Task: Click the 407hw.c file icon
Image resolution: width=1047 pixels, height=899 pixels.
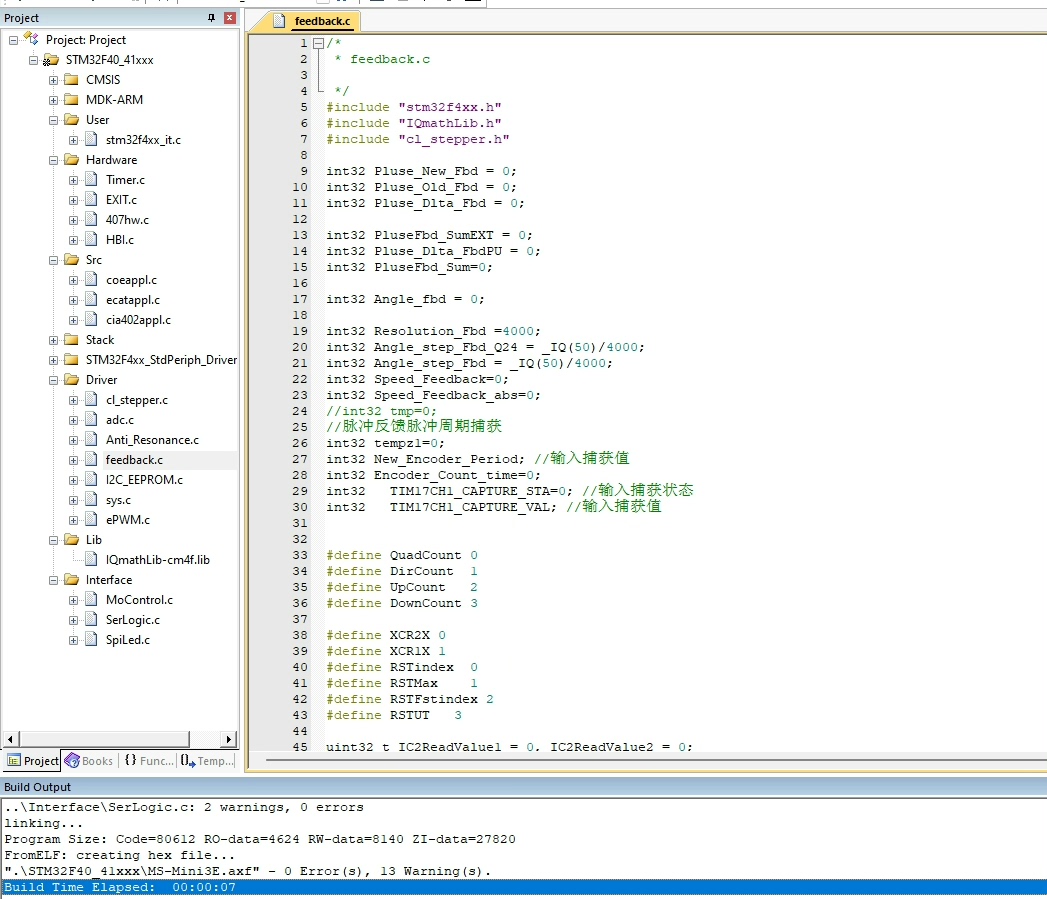Action: [91, 220]
